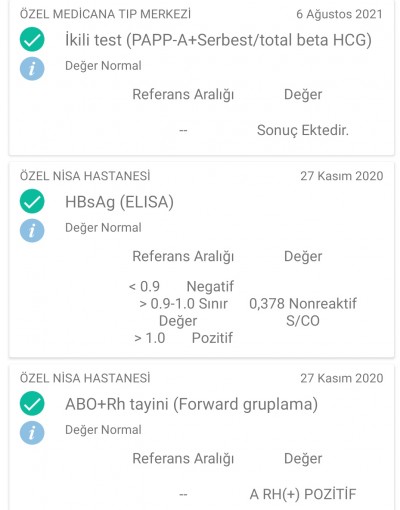Viewport: 400px width, 510px height.
Task: Tap Değer Normal under ABO+Rh tayini
Action: [103, 430]
